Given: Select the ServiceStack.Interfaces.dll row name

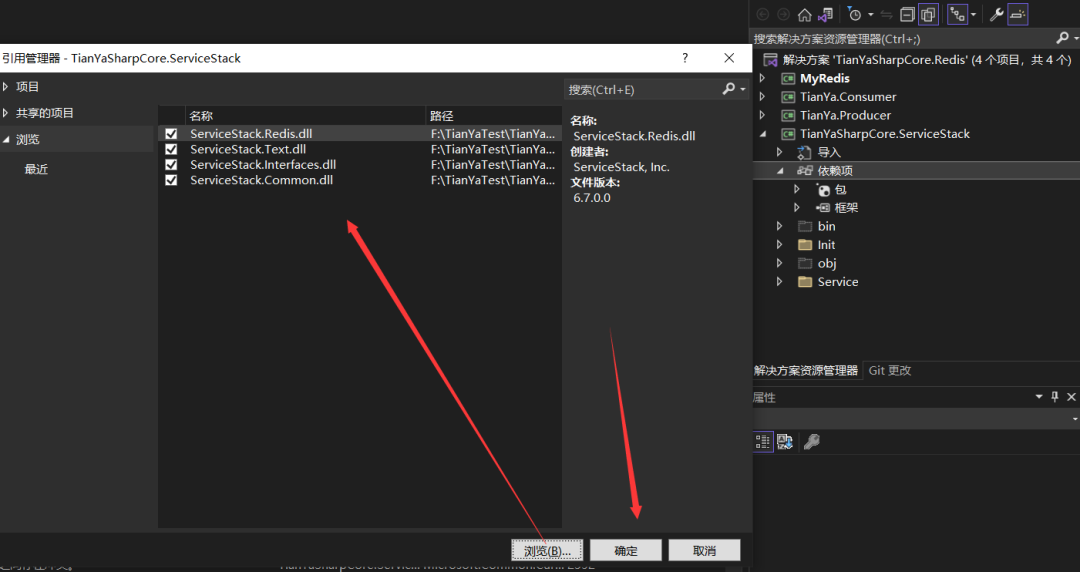Looking at the screenshot, I should click(x=263, y=165).
